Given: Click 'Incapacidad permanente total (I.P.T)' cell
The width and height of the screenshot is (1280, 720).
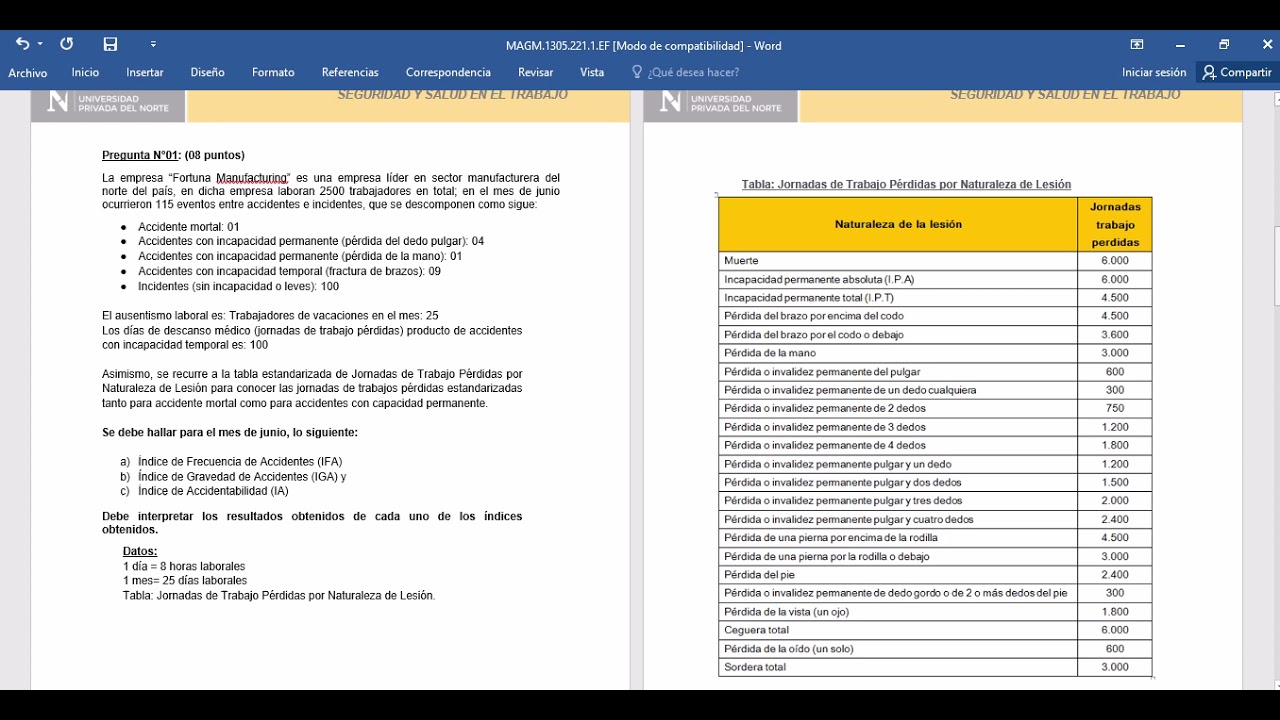Looking at the screenshot, I should pyautogui.click(x=898, y=297).
